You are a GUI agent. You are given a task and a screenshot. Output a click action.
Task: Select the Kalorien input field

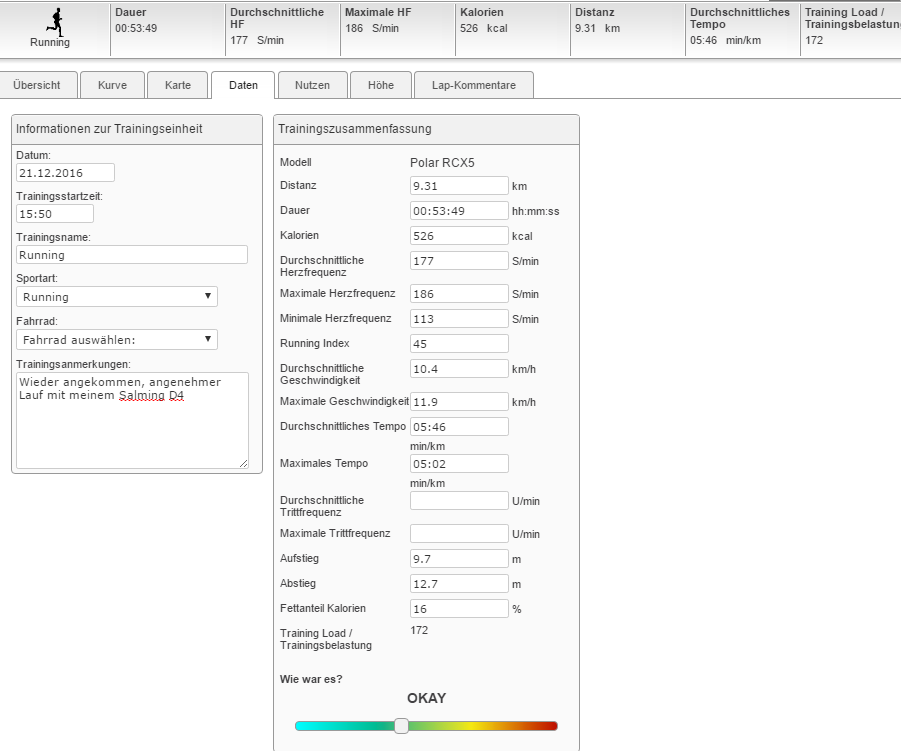click(459, 236)
